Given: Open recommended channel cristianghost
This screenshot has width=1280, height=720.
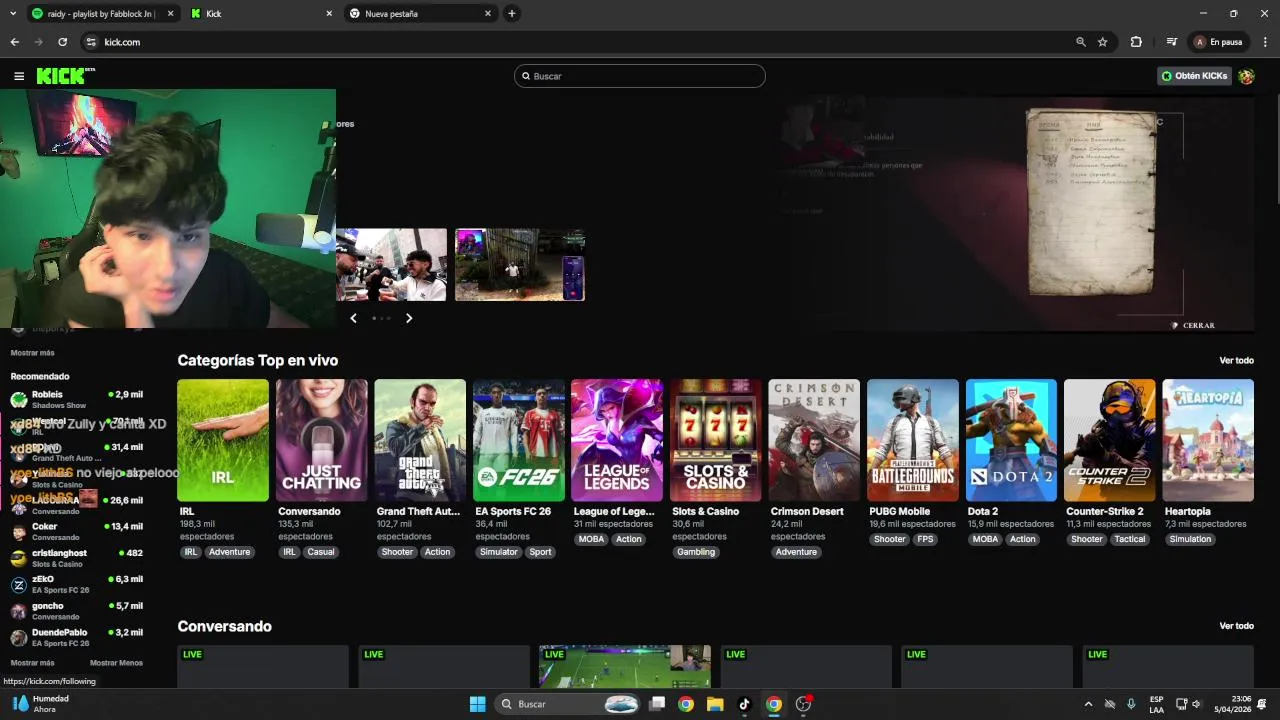Looking at the screenshot, I should (x=78, y=558).
